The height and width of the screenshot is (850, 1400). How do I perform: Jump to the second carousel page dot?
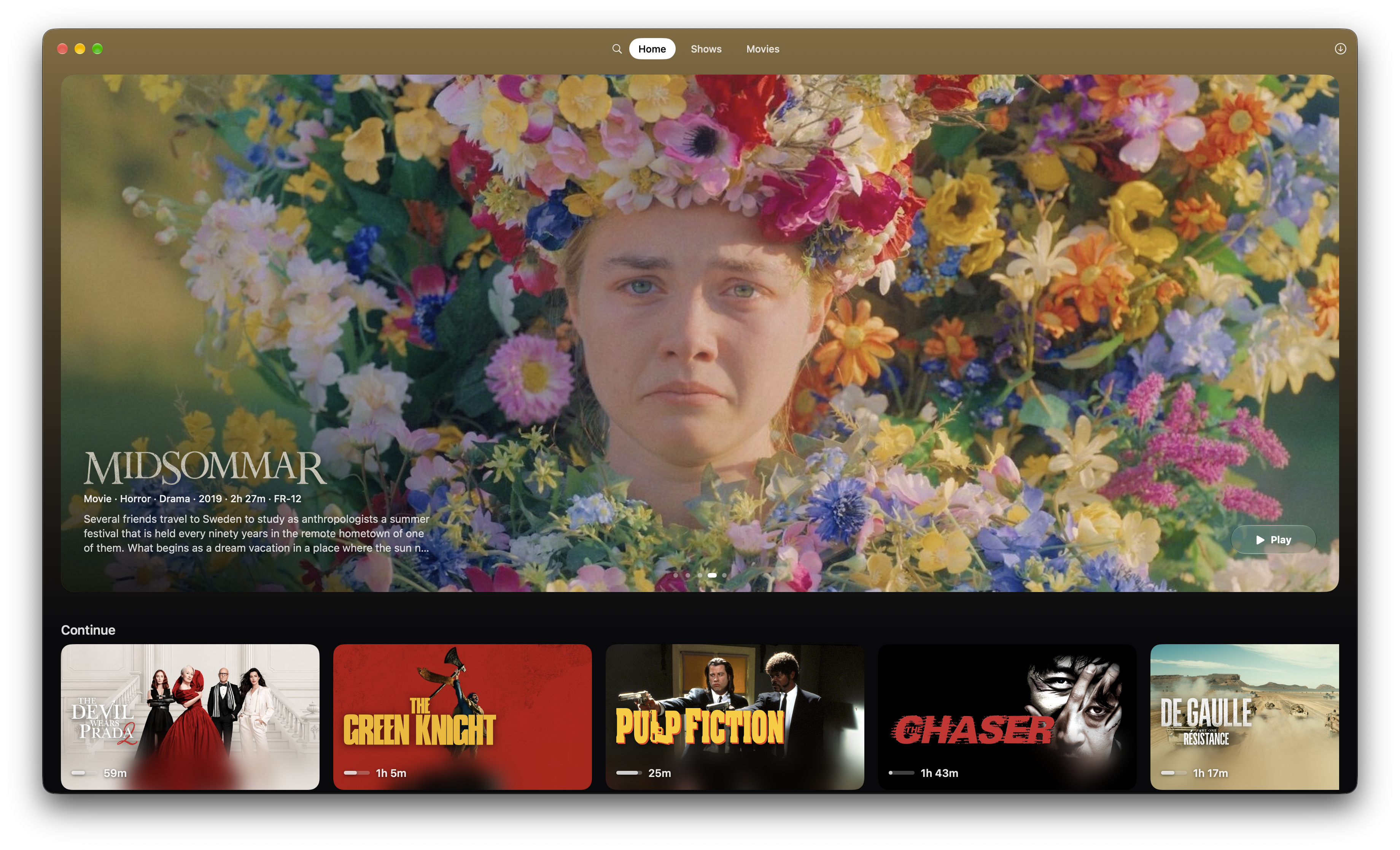688,575
